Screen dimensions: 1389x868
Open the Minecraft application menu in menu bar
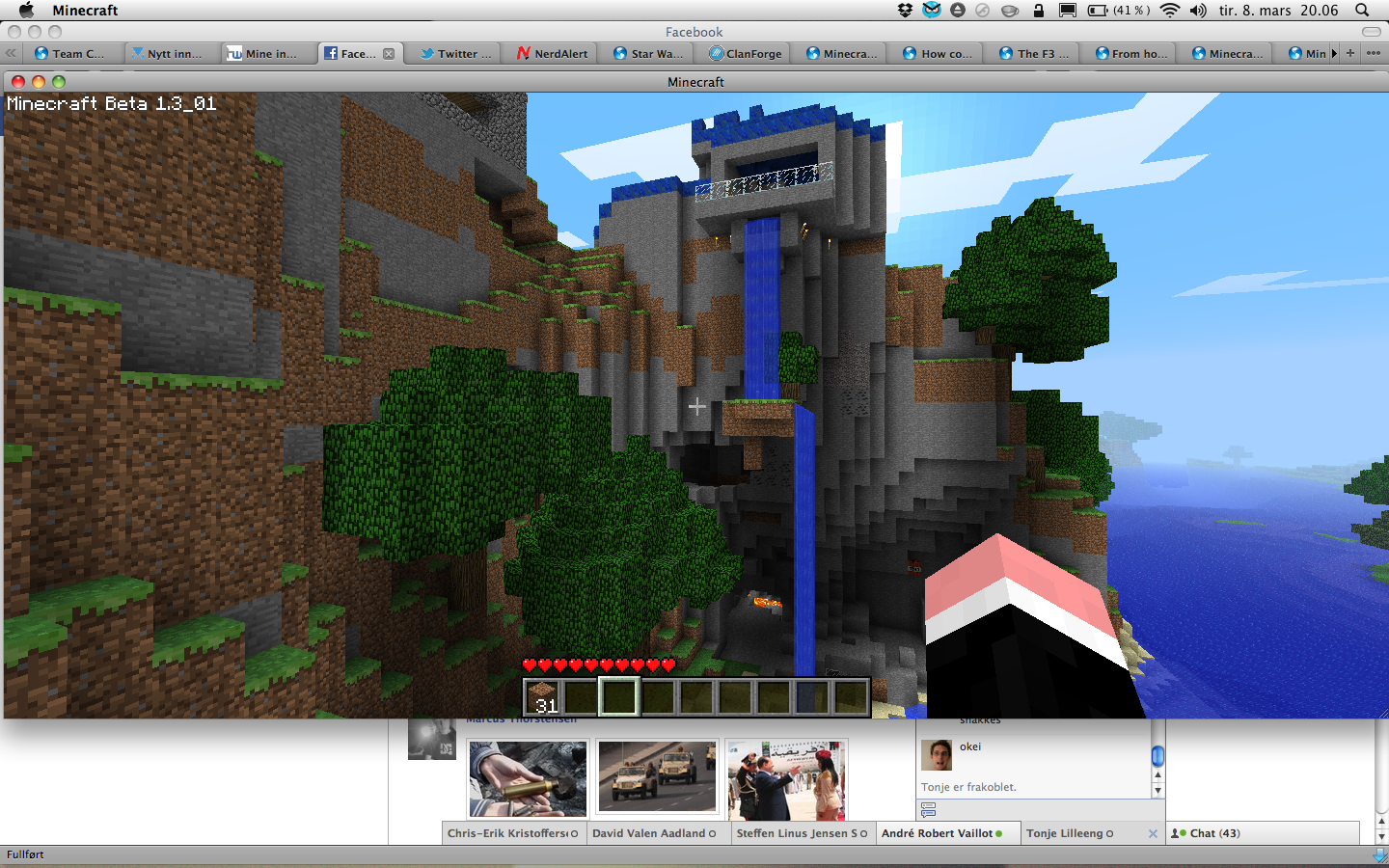pos(85,10)
